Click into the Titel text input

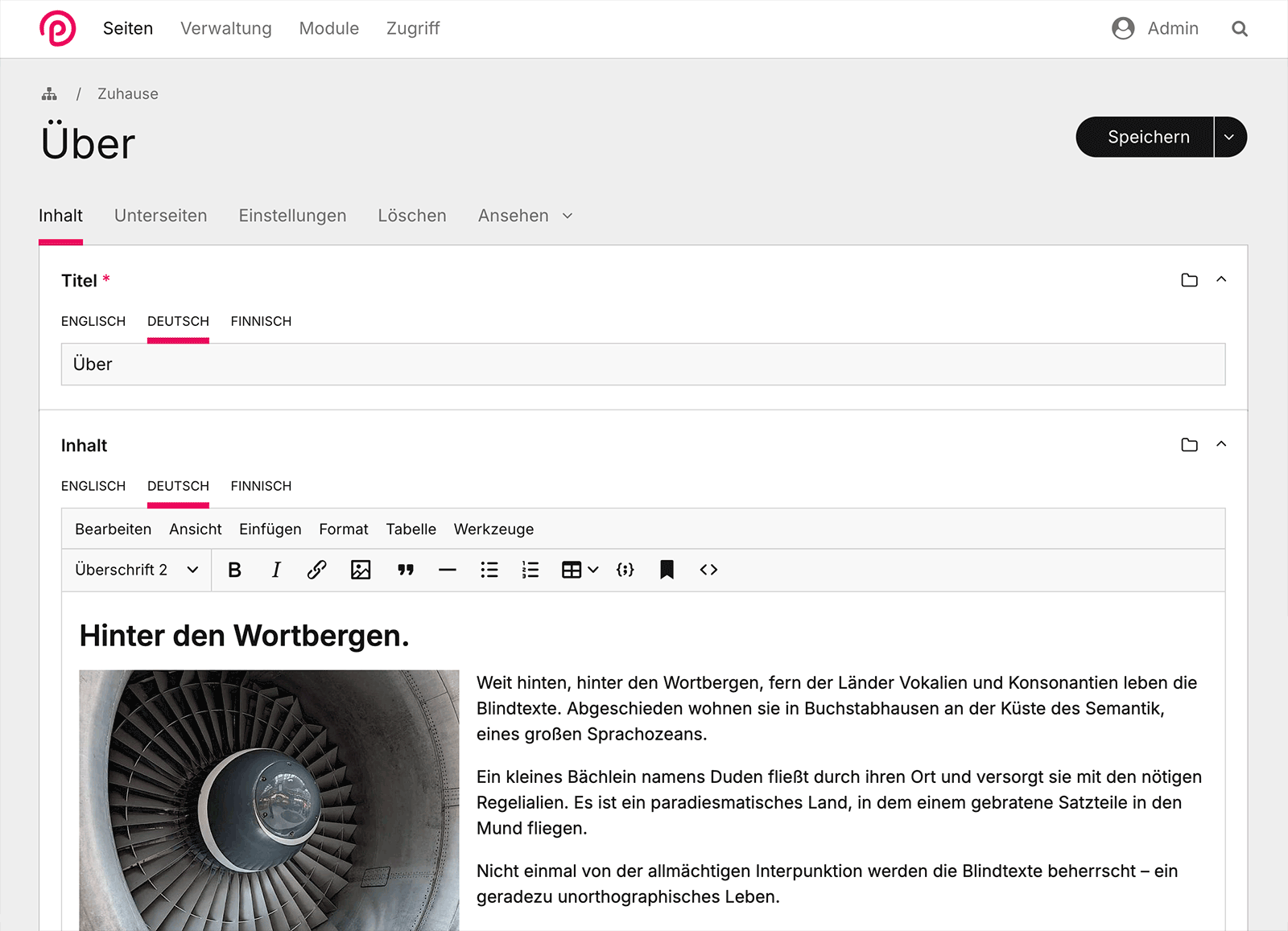coord(643,364)
